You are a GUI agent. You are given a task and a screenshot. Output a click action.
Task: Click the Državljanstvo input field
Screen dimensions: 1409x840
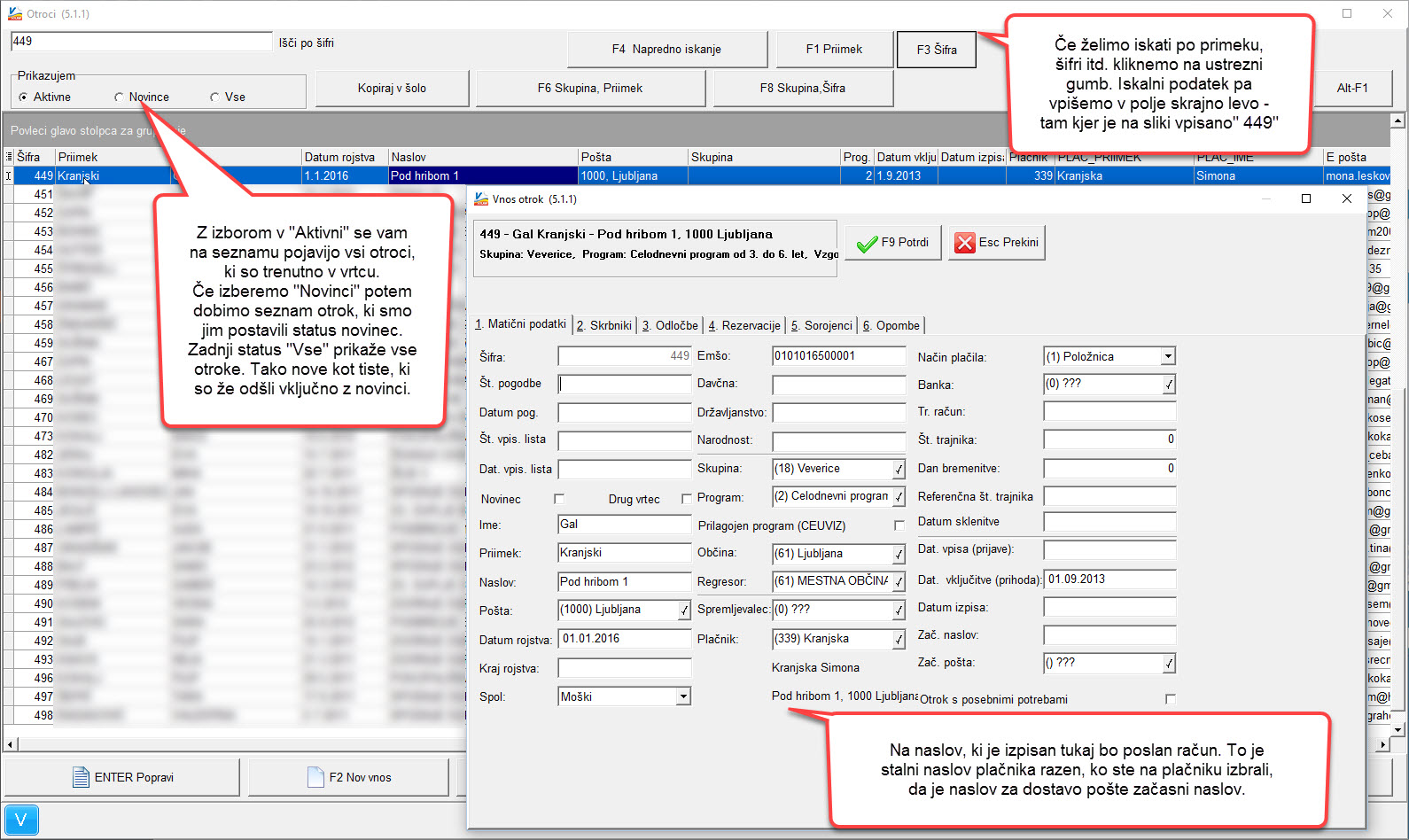point(838,412)
